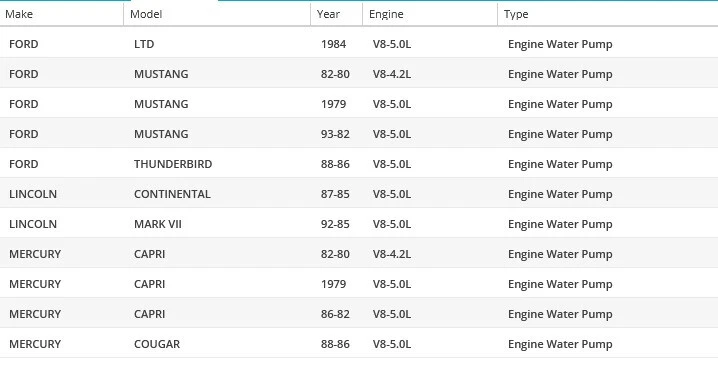The height and width of the screenshot is (367, 718).
Task: Click V8-5.0L in the Mark VII row
Action: click(392, 224)
